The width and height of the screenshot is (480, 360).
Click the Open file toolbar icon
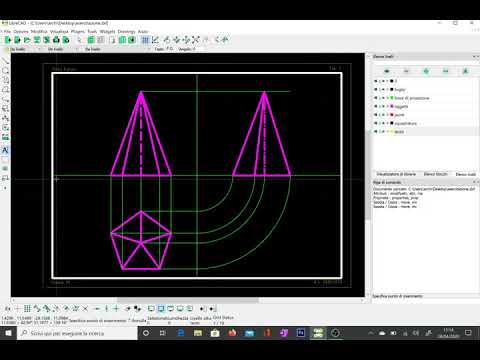(x=27, y=40)
